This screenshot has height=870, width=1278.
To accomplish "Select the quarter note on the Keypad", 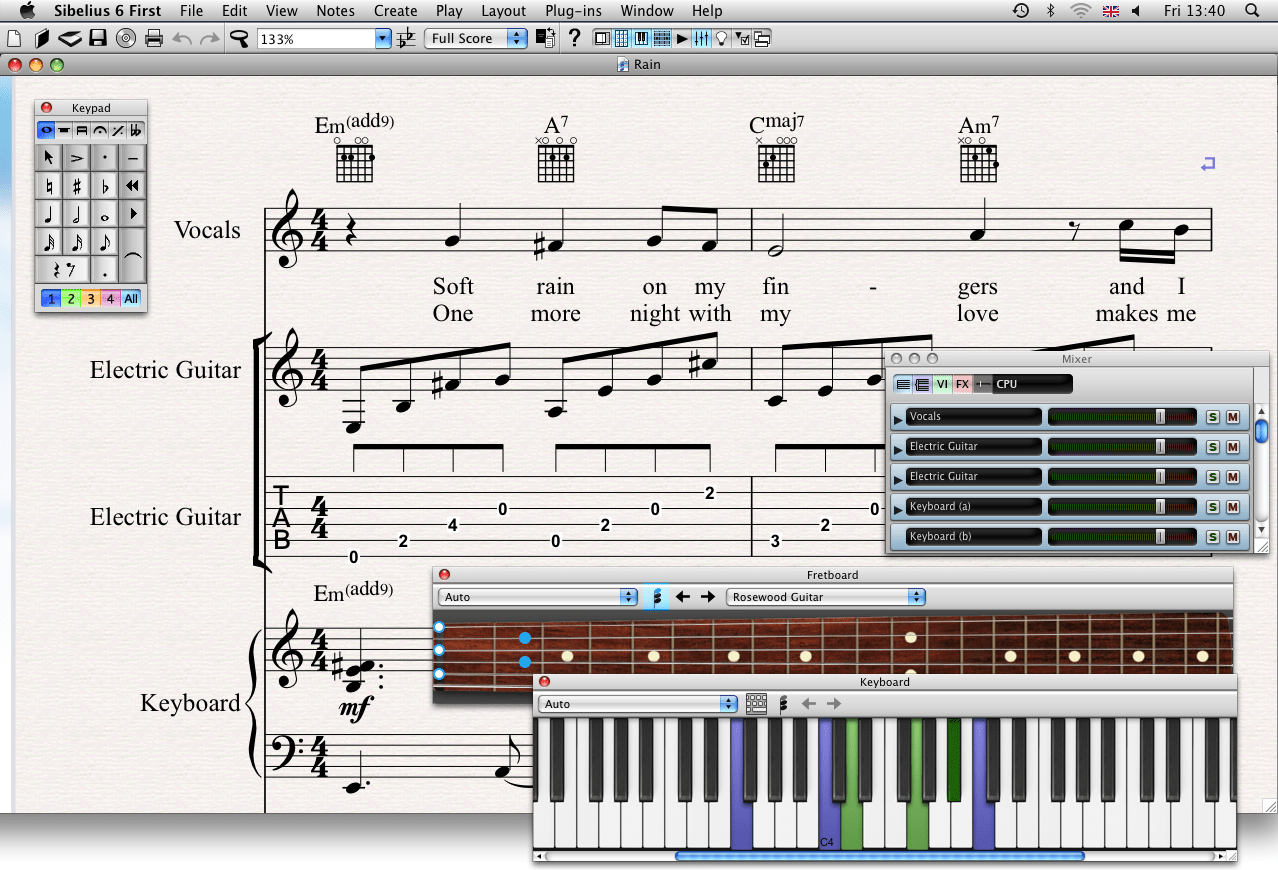I will click(46, 213).
